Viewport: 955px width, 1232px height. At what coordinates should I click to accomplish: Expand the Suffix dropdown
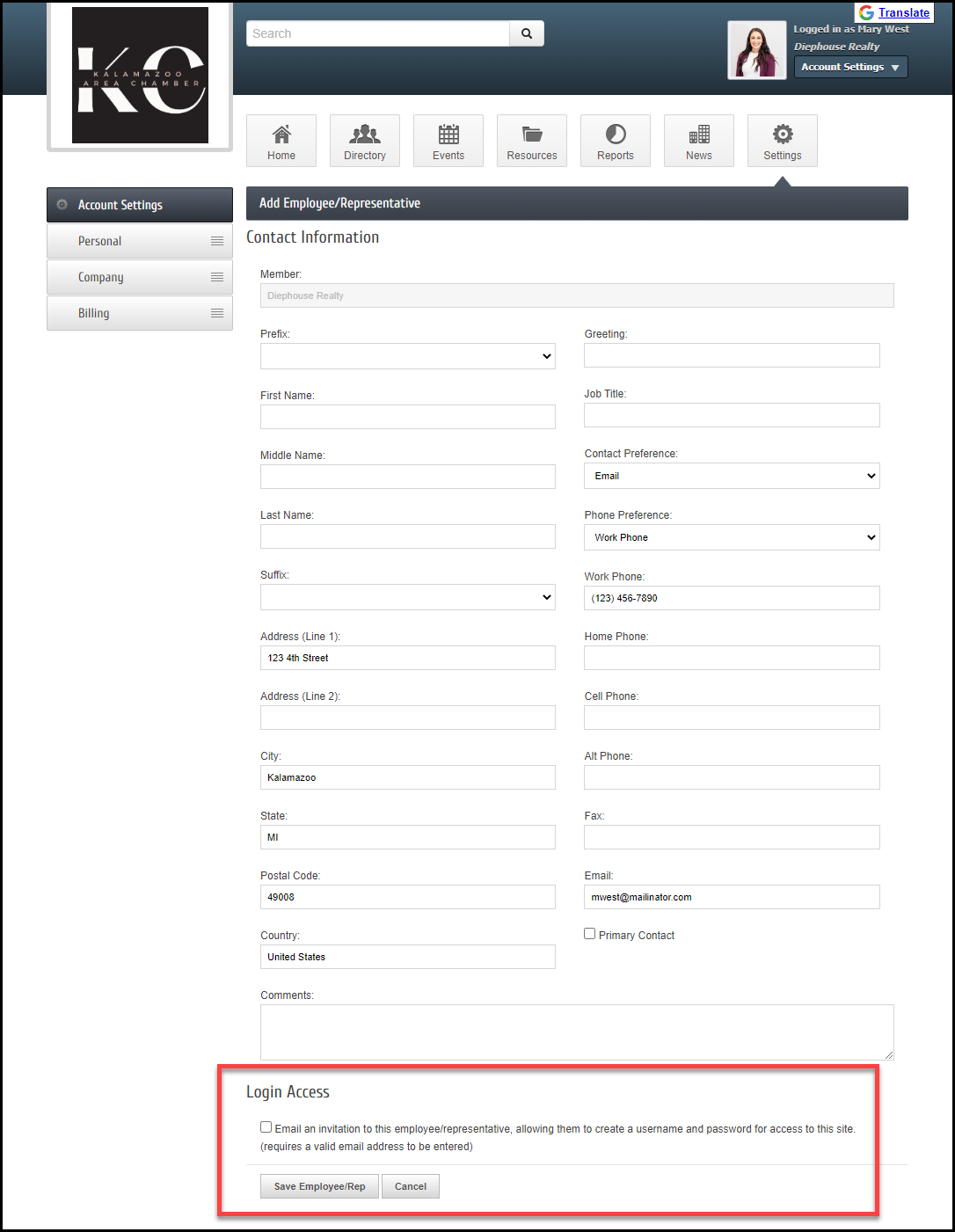tap(408, 597)
